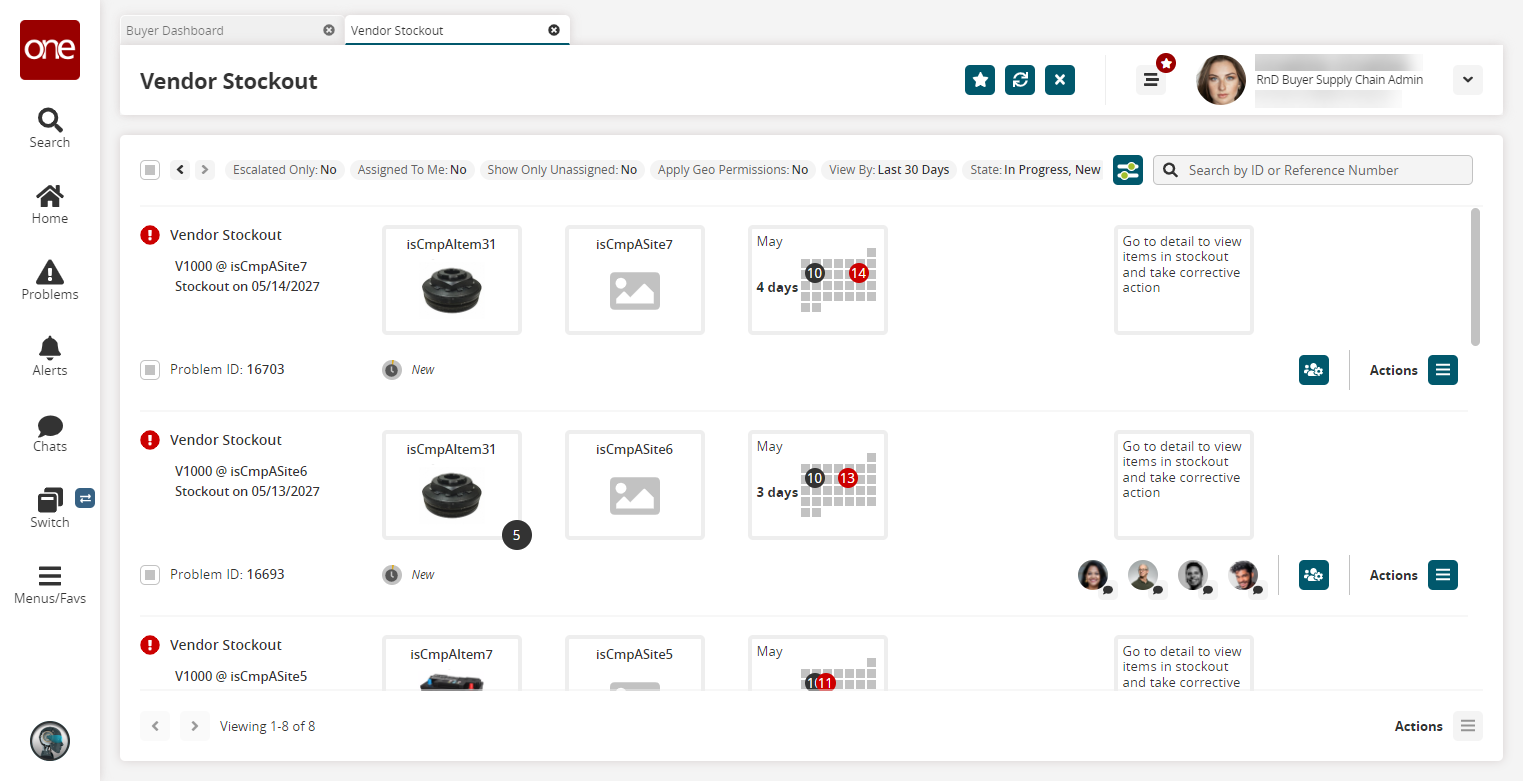The height and width of the screenshot is (781, 1523).
Task: Click assign-users icon for problem 16703
Action: pyautogui.click(x=1313, y=370)
